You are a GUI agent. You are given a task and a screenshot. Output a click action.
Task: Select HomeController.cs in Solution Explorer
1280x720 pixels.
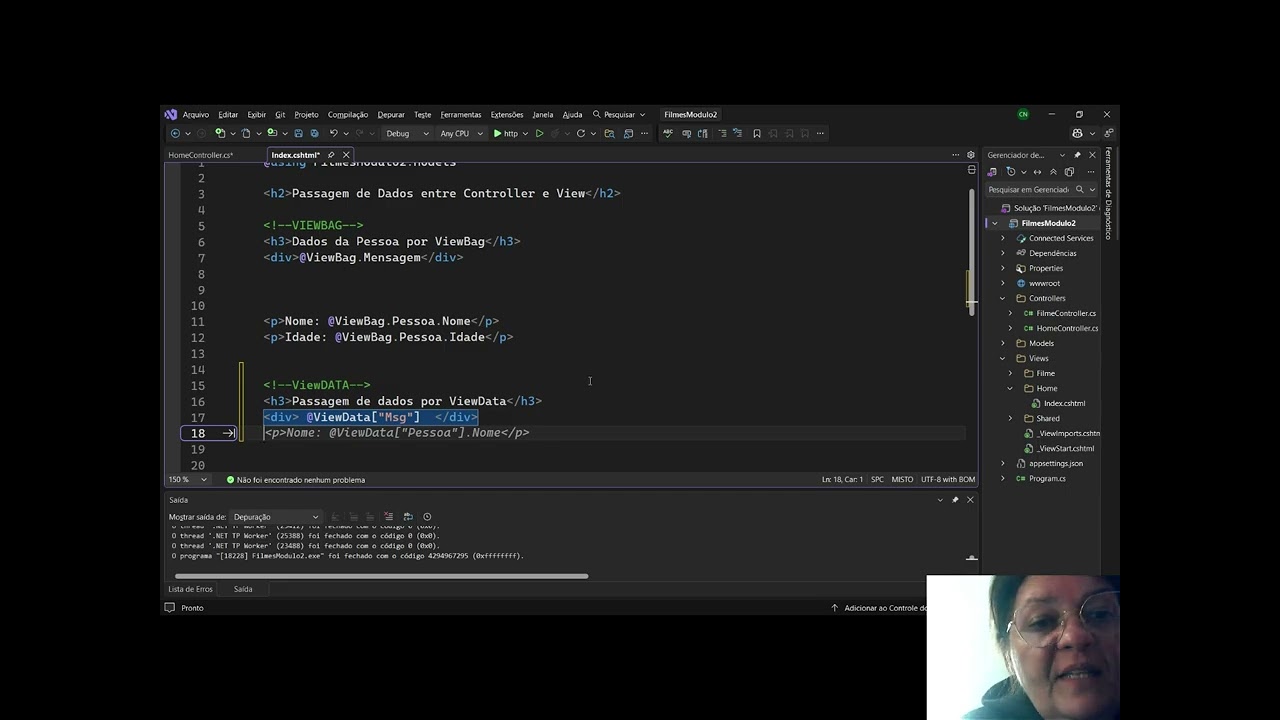point(1060,328)
